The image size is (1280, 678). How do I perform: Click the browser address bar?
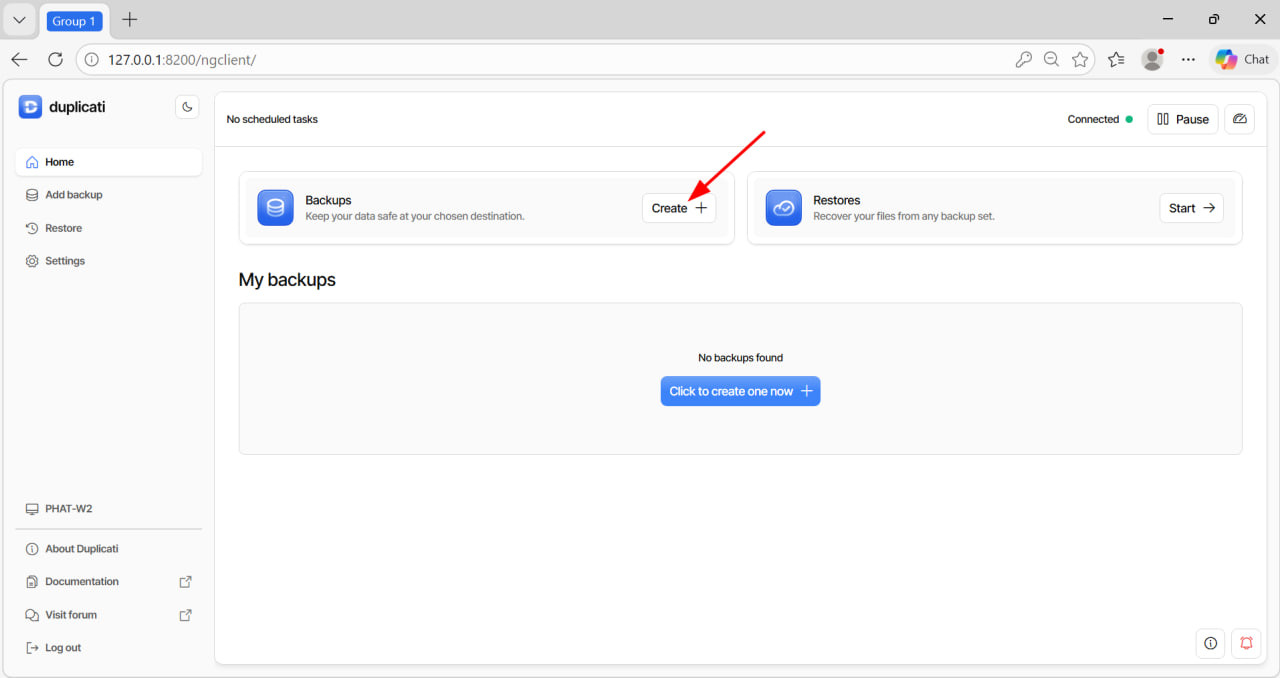(x=550, y=60)
